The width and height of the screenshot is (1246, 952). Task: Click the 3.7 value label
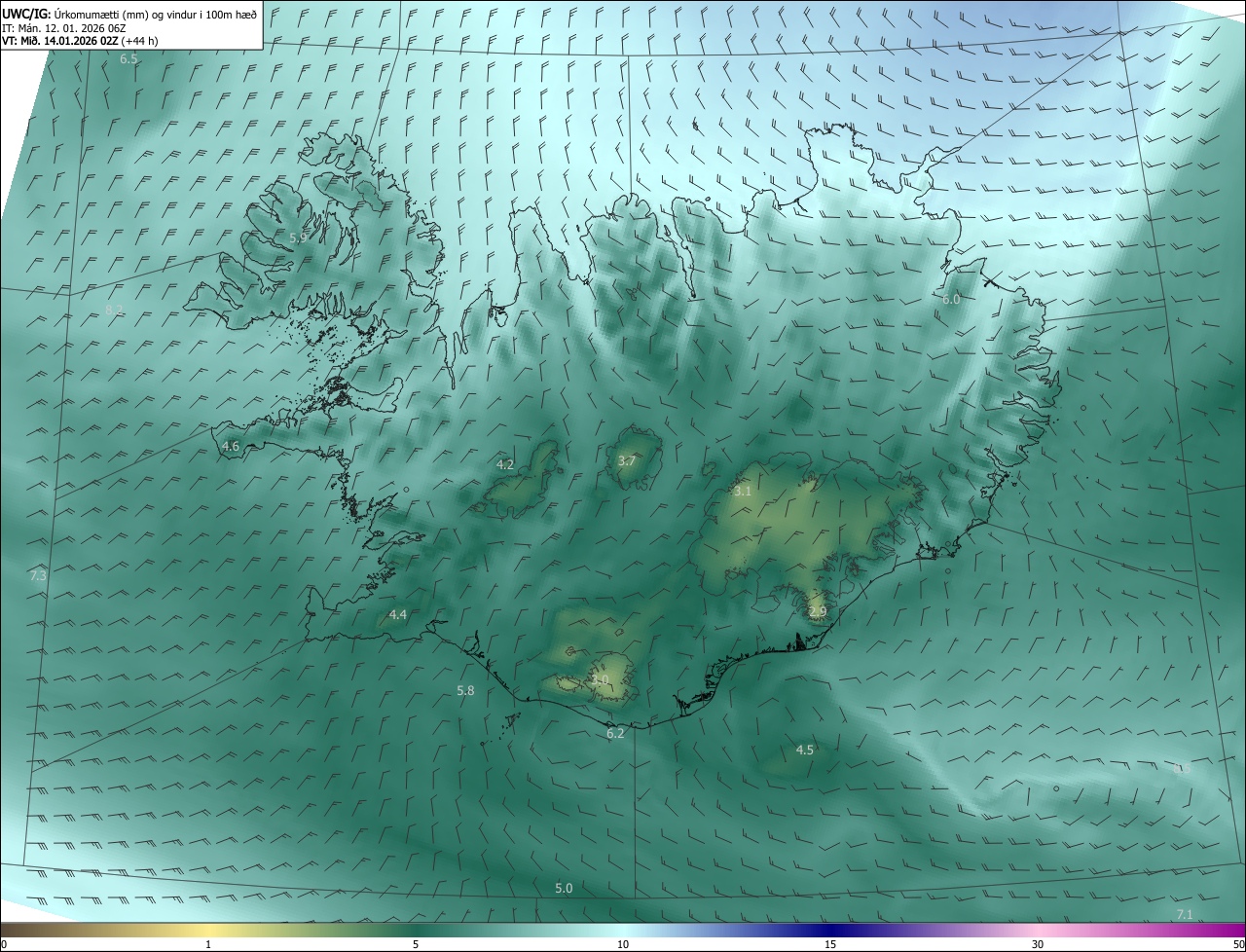coord(627,461)
